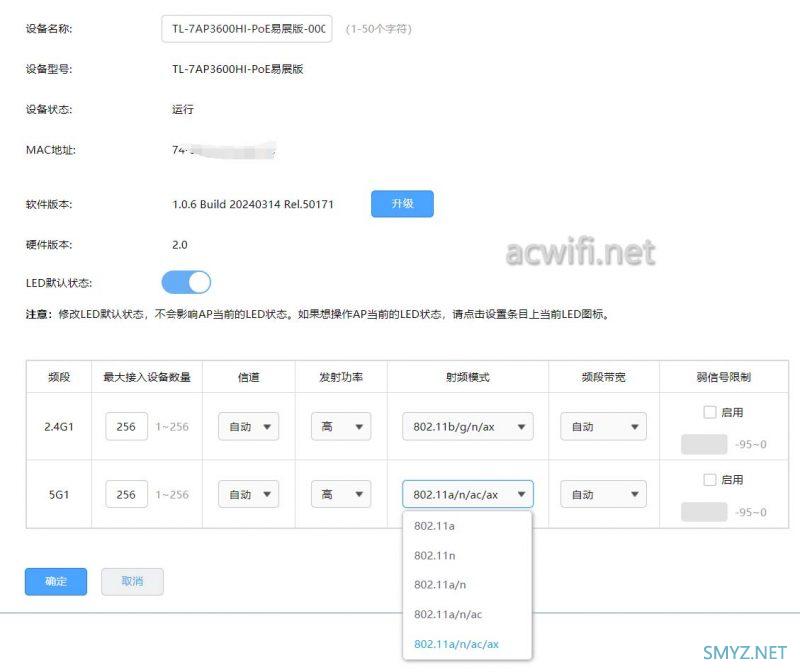Open the 5G1 bandwidth dropdown
Viewport: 800px width, 672px height.
[602, 495]
